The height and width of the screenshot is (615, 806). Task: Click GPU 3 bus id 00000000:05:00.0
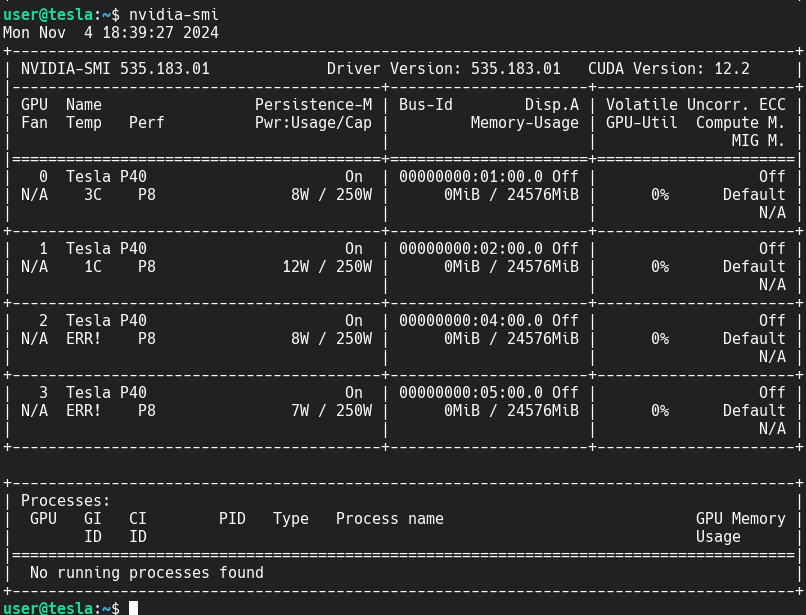471,392
